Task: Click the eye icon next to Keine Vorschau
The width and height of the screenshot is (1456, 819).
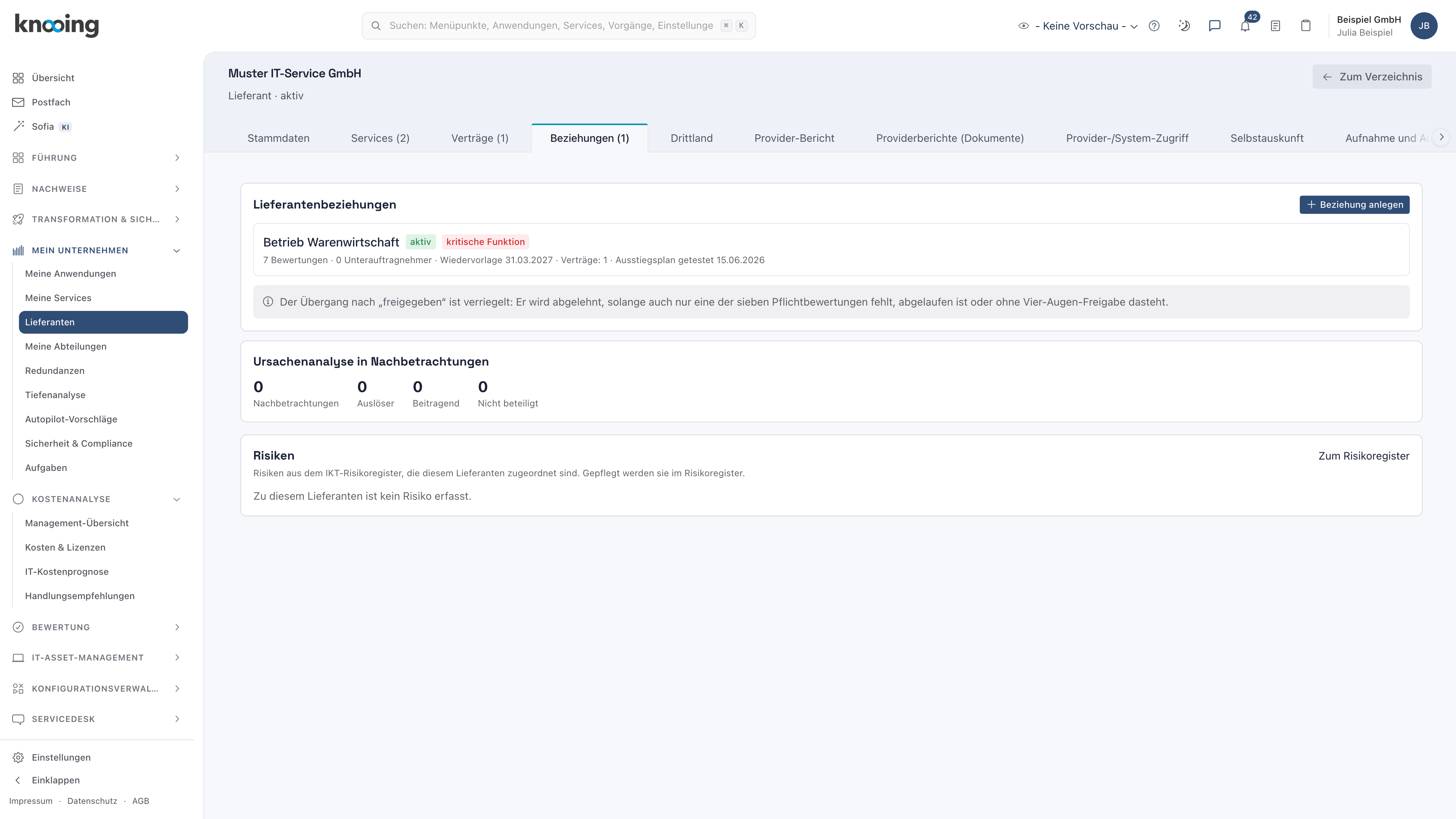Action: tap(1024, 26)
